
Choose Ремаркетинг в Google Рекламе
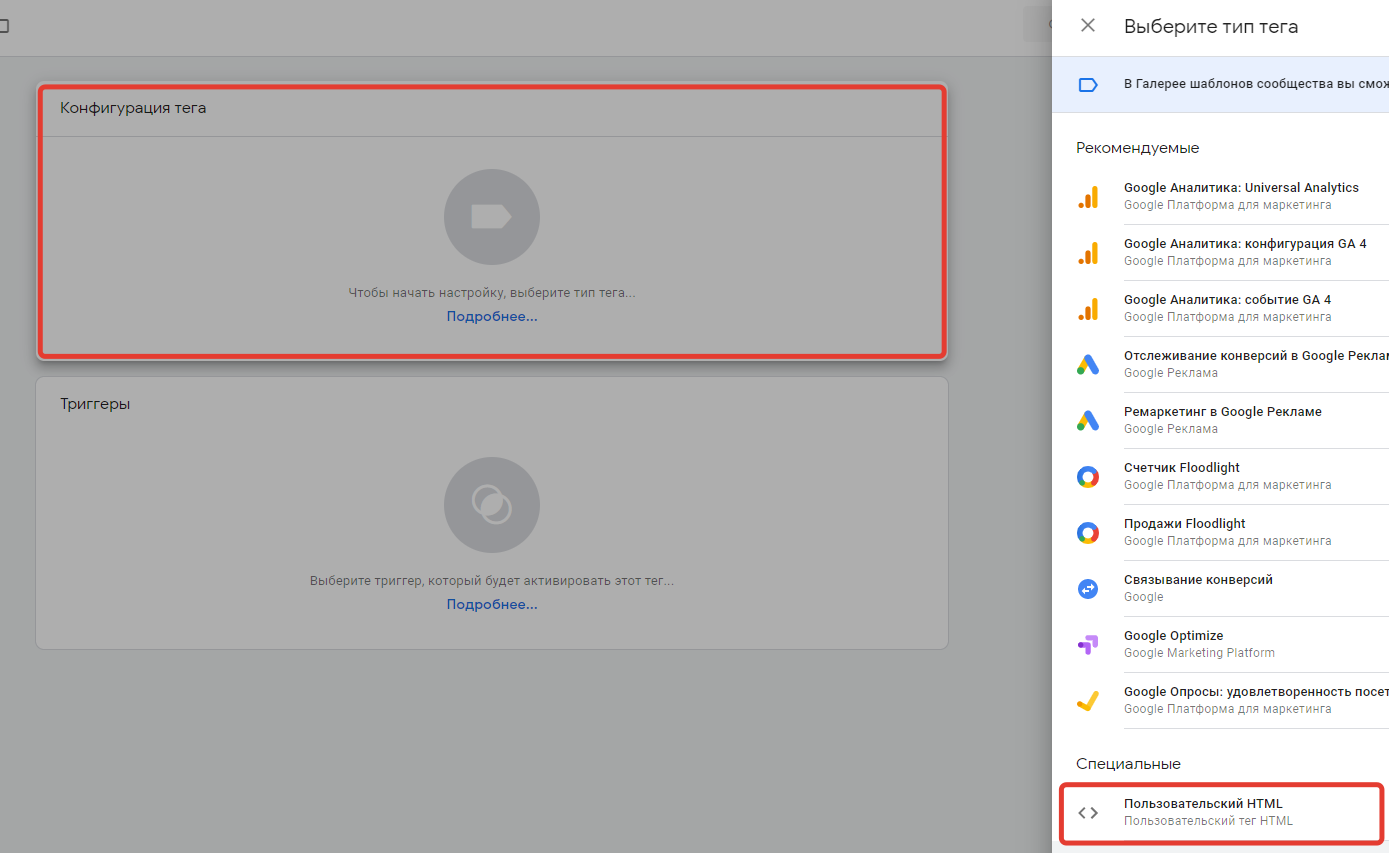click(x=1232, y=420)
